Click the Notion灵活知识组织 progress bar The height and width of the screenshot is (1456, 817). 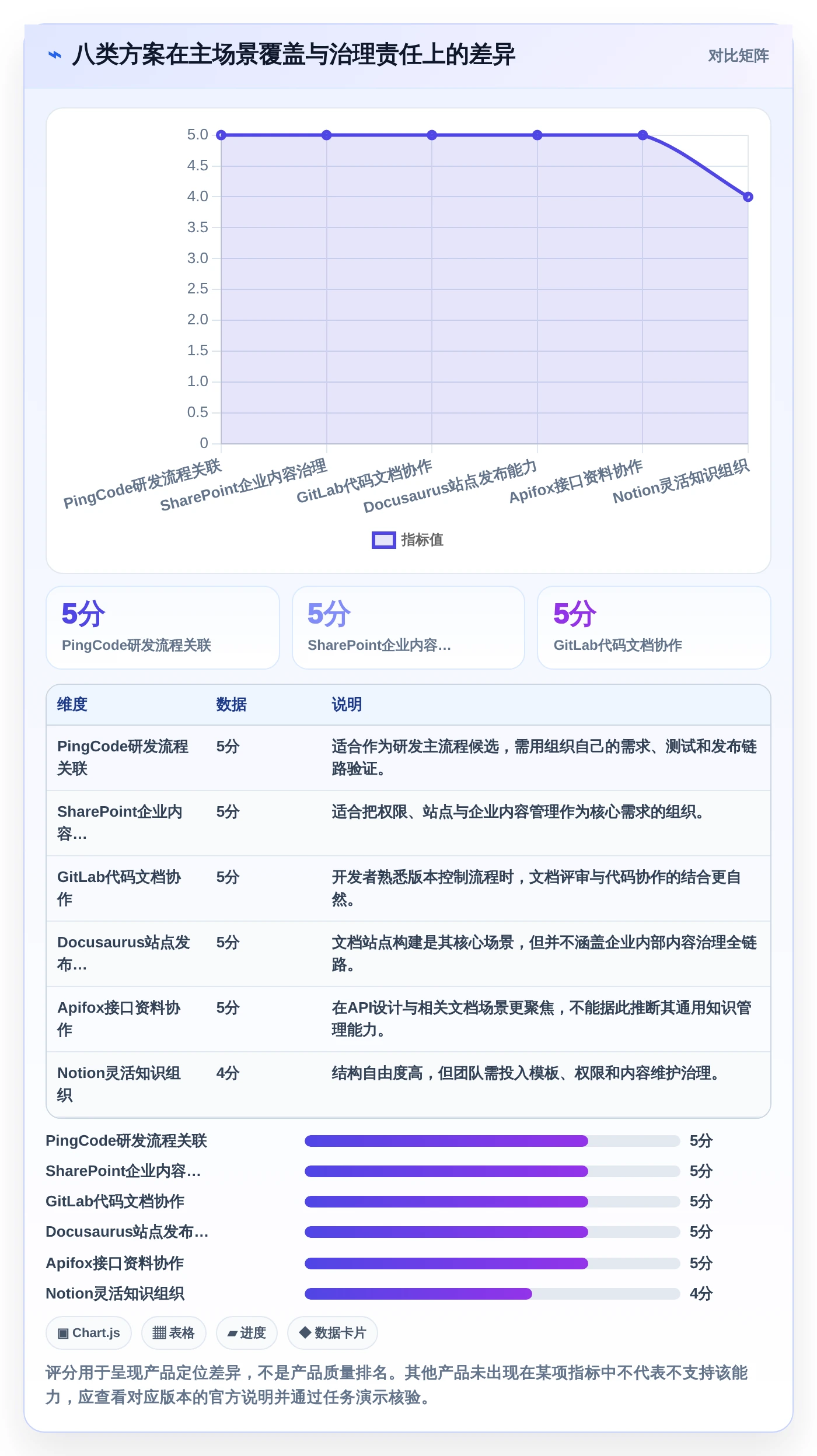pos(492,1294)
